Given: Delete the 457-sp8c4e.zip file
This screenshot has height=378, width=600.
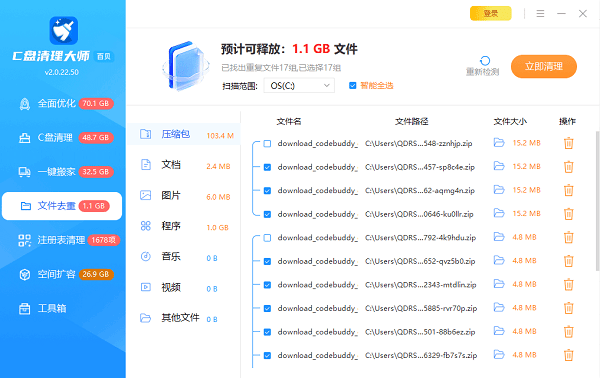Looking at the screenshot, I should [x=569, y=167].
